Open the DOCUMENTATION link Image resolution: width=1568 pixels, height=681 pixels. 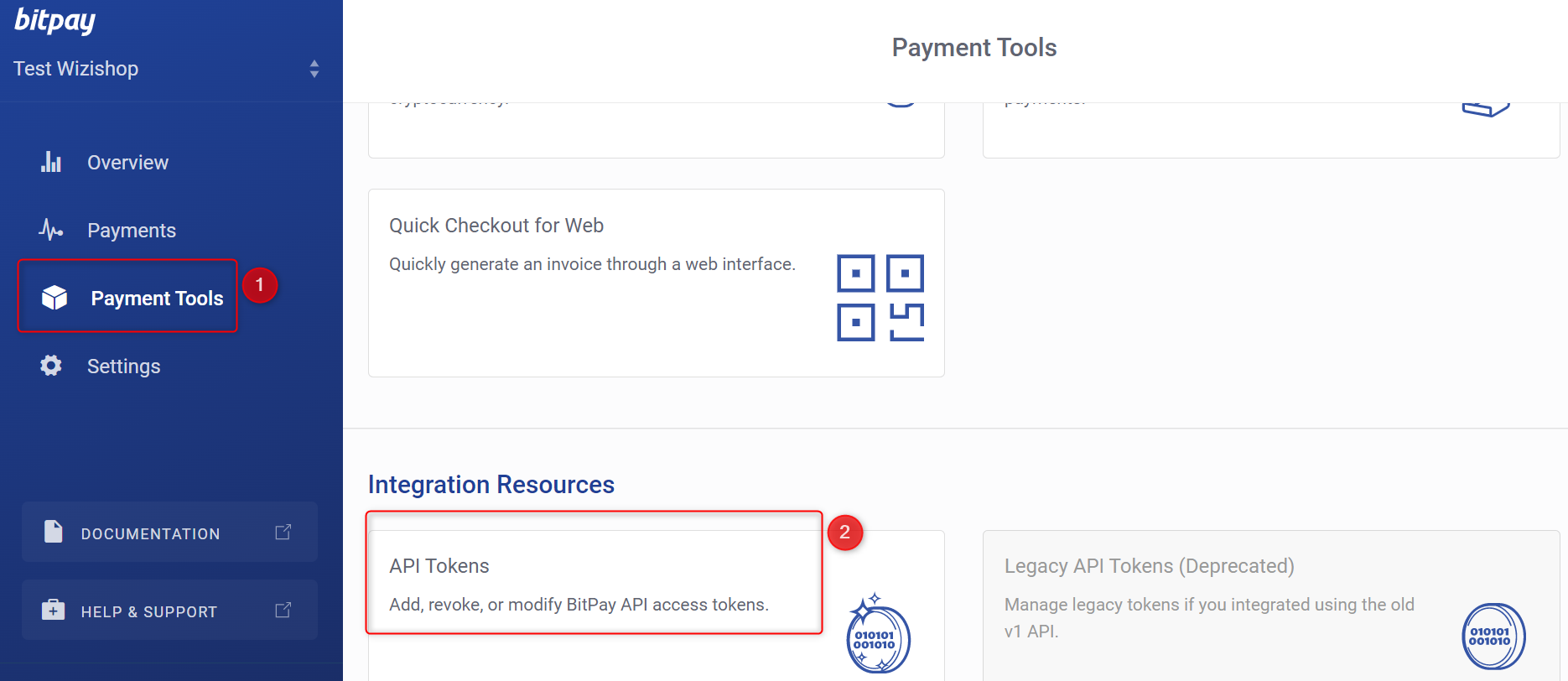[x=169, y=532]
